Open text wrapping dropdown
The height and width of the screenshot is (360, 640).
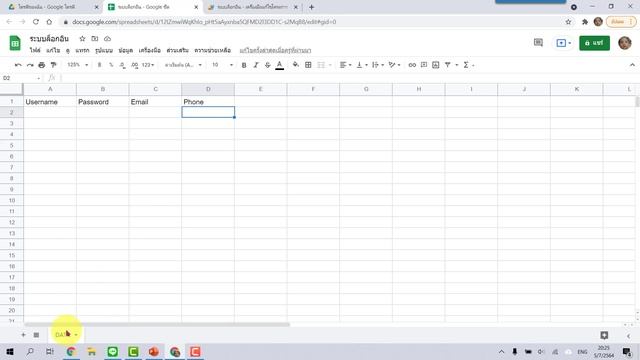pos(378,65)
